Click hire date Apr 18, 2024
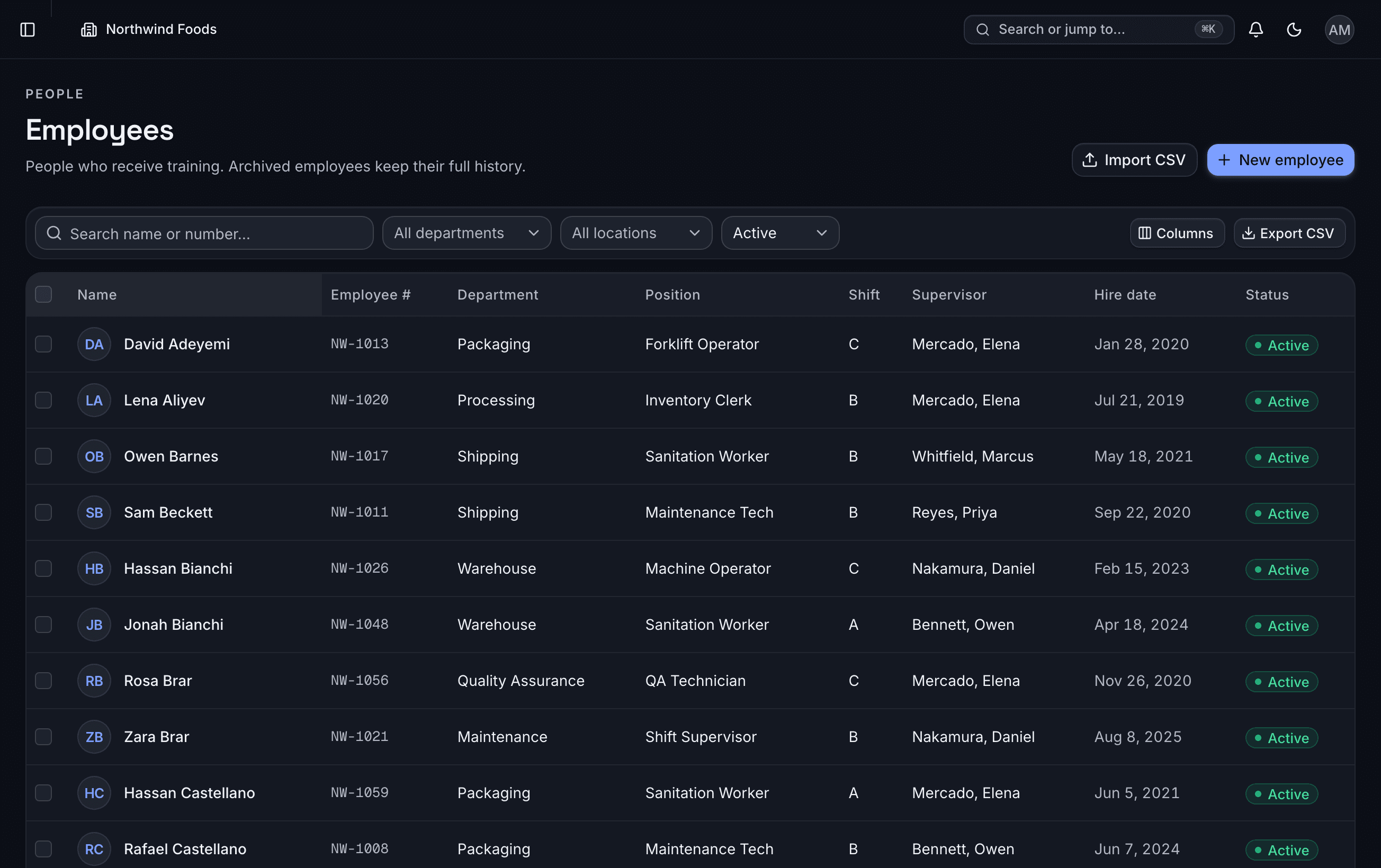Viewport: 1381px width, 868px height. pyautogui.click(x=1141, y=625)
